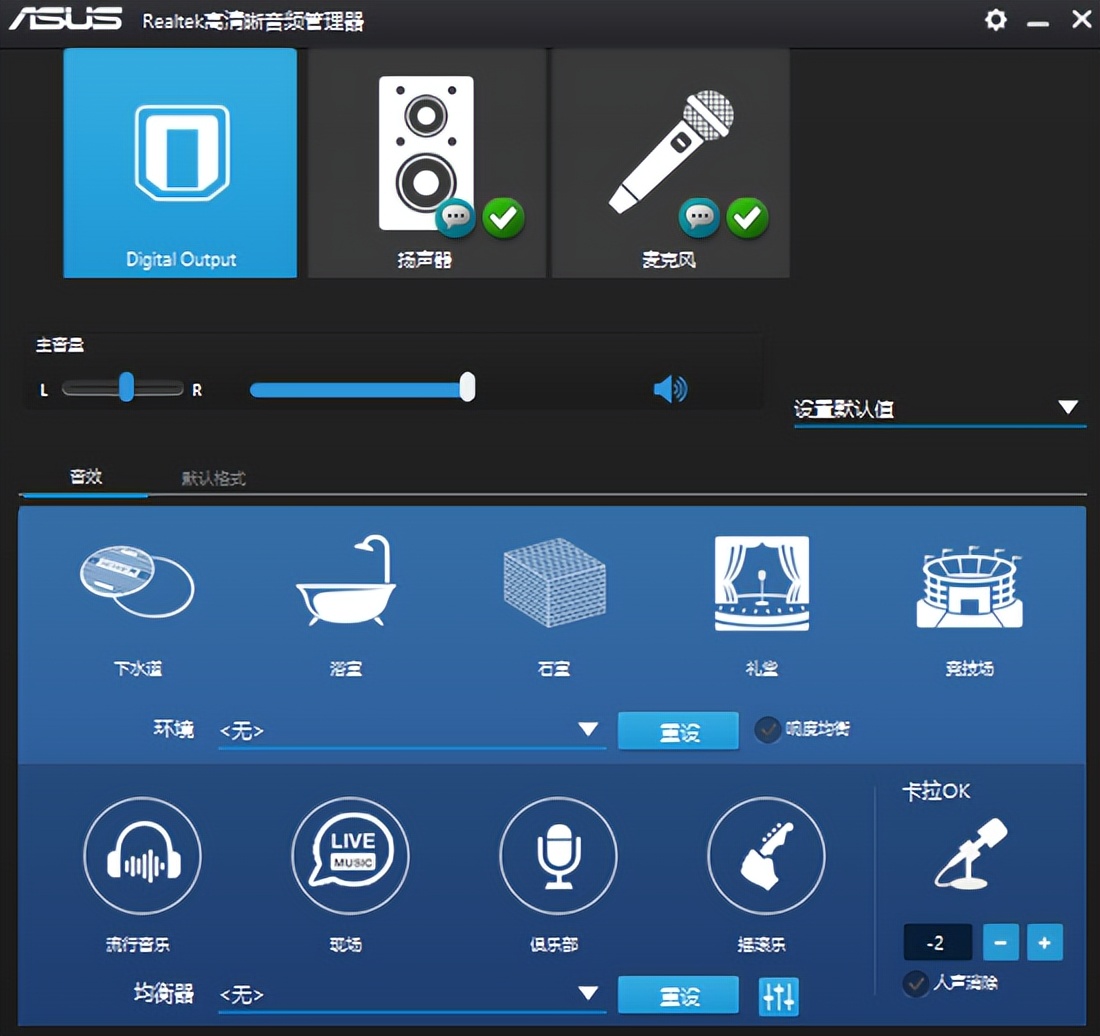Switch to the 默认格式 tab
Screen dimensions: 1100x1036
(x=211, y=478)
